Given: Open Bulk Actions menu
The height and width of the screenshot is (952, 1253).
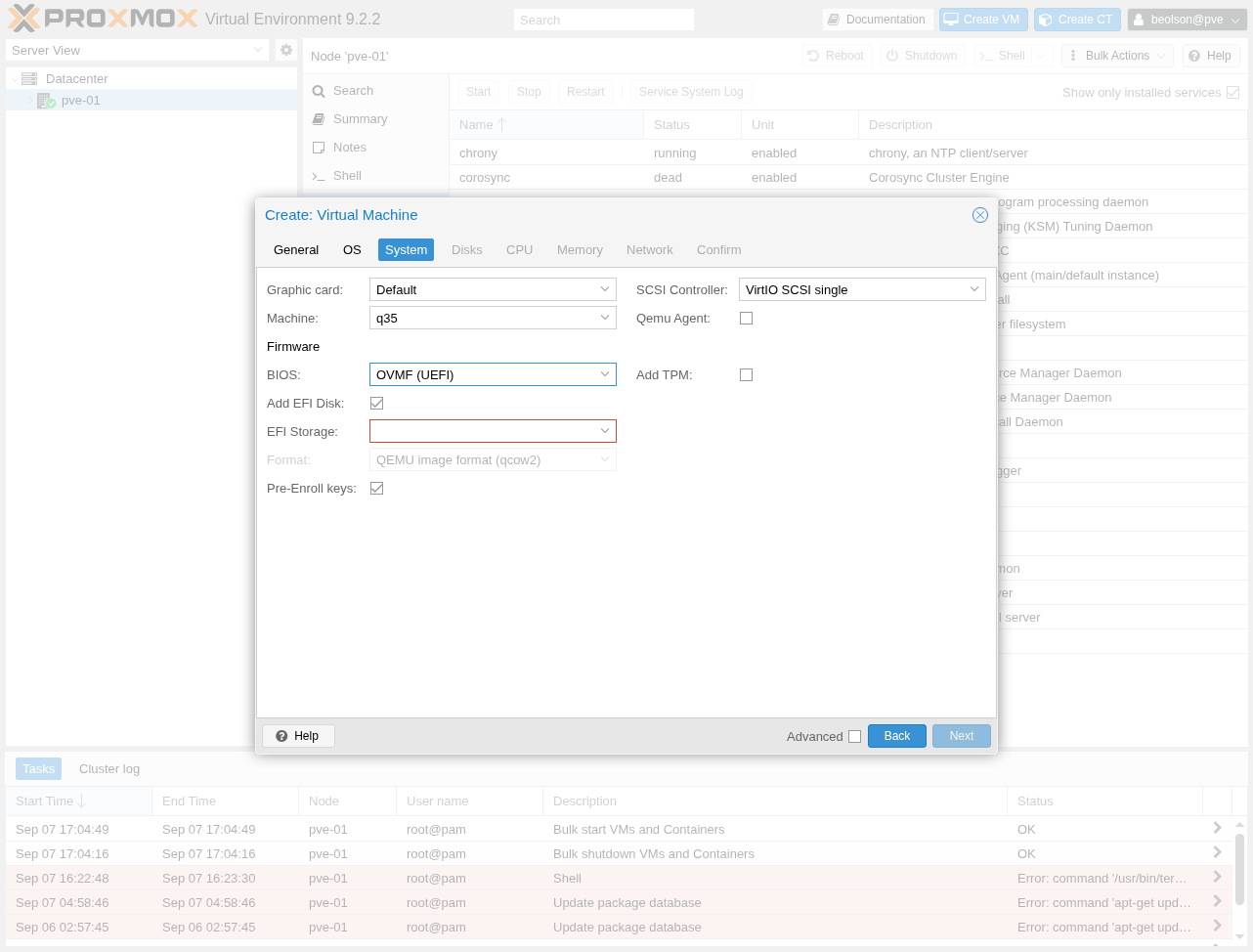Looking at the screenshot, I should click(x=1117, y=56).
